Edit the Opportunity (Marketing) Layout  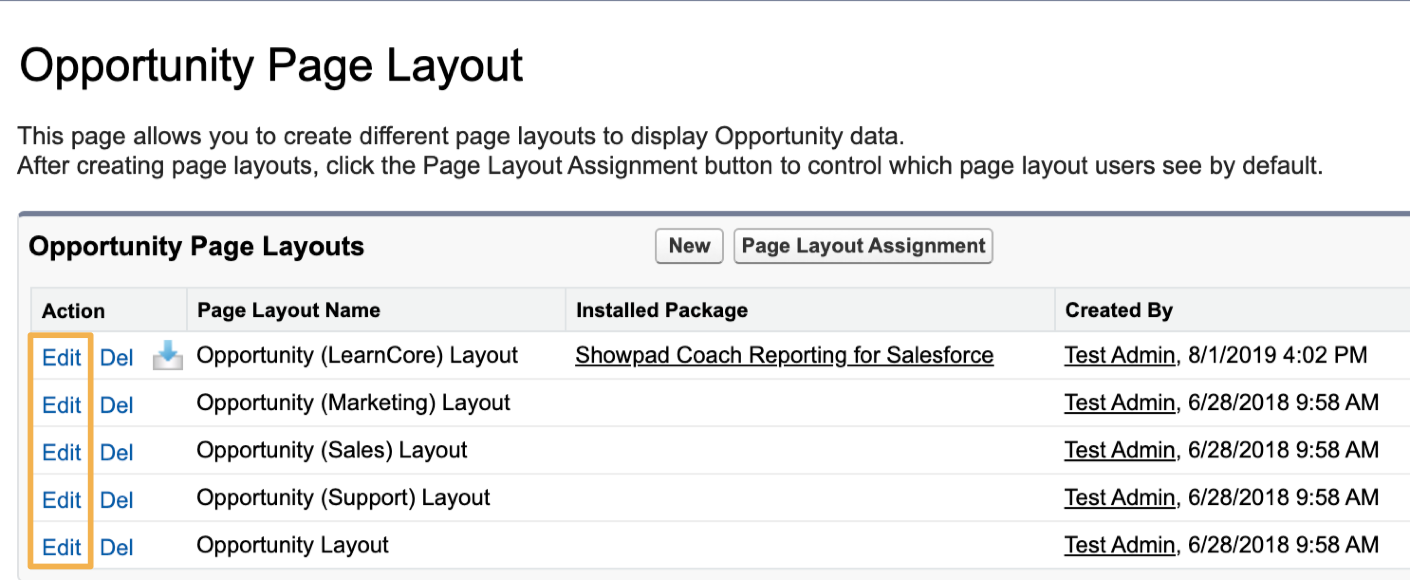coord(61,405)
